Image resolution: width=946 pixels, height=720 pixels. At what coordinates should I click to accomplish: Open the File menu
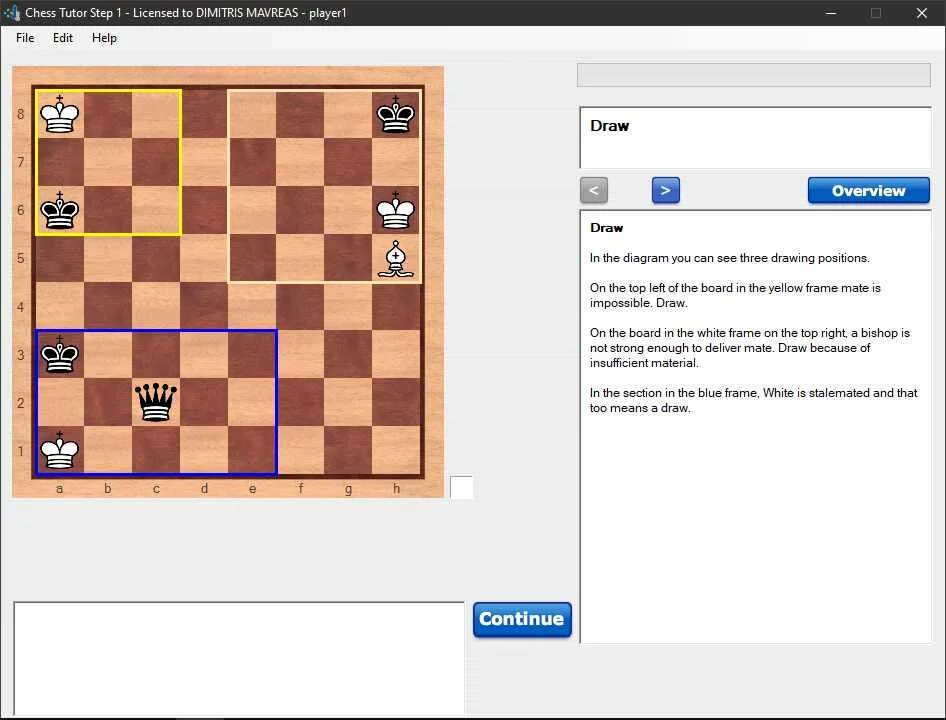coord(25,38)
